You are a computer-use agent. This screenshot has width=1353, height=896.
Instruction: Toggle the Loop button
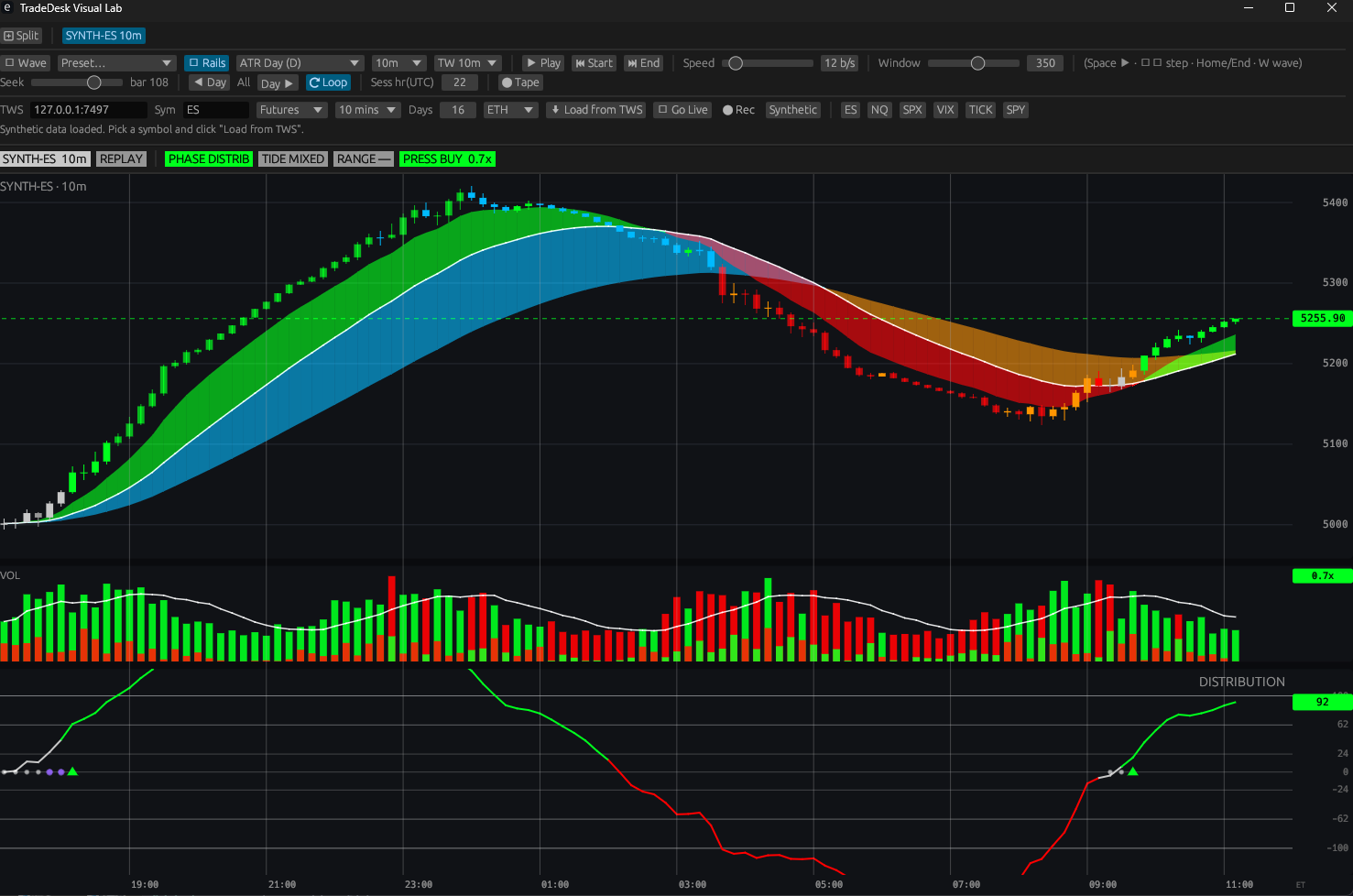point(328,82)
